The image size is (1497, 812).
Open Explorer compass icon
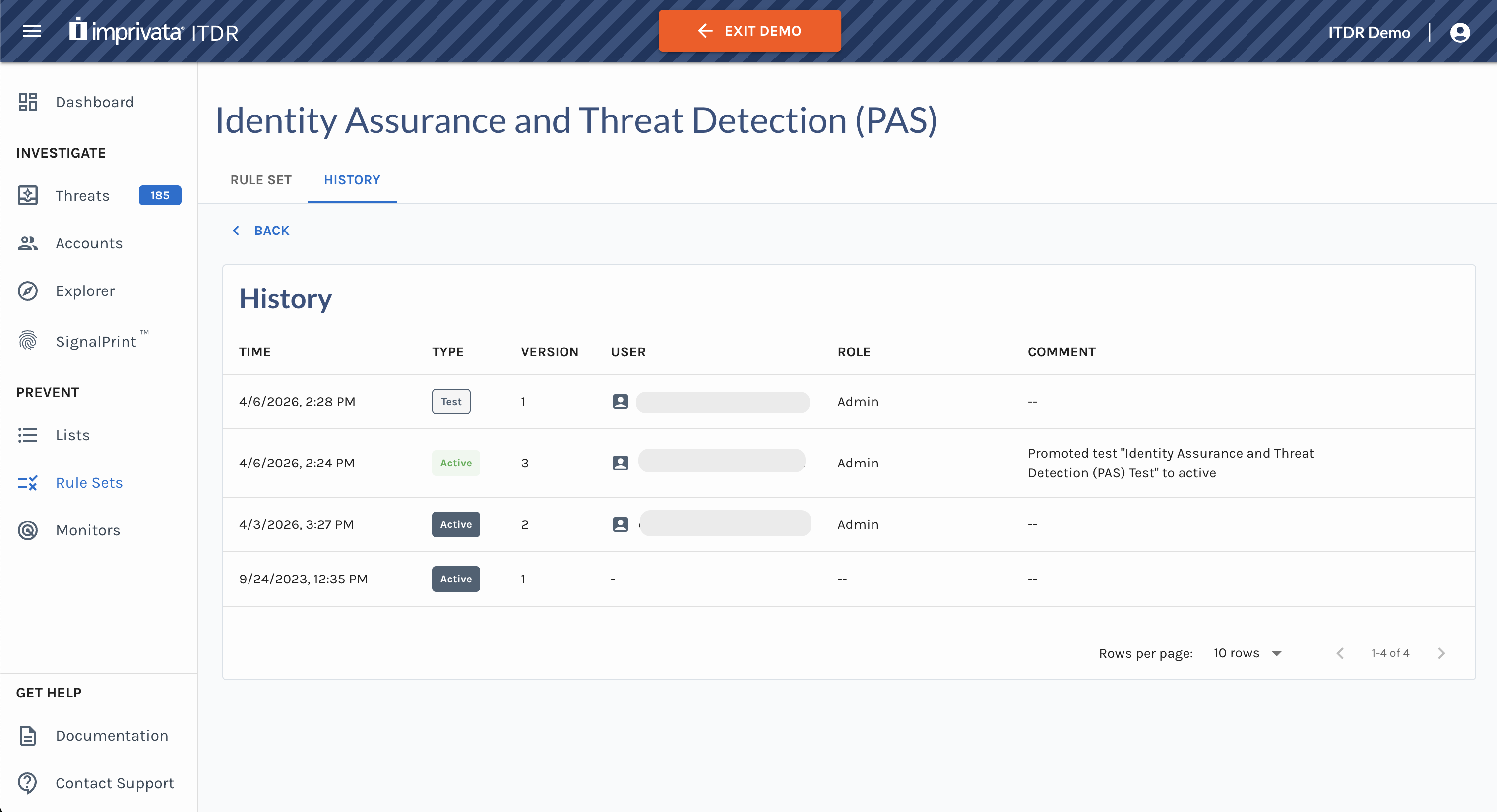pos(27,291)
